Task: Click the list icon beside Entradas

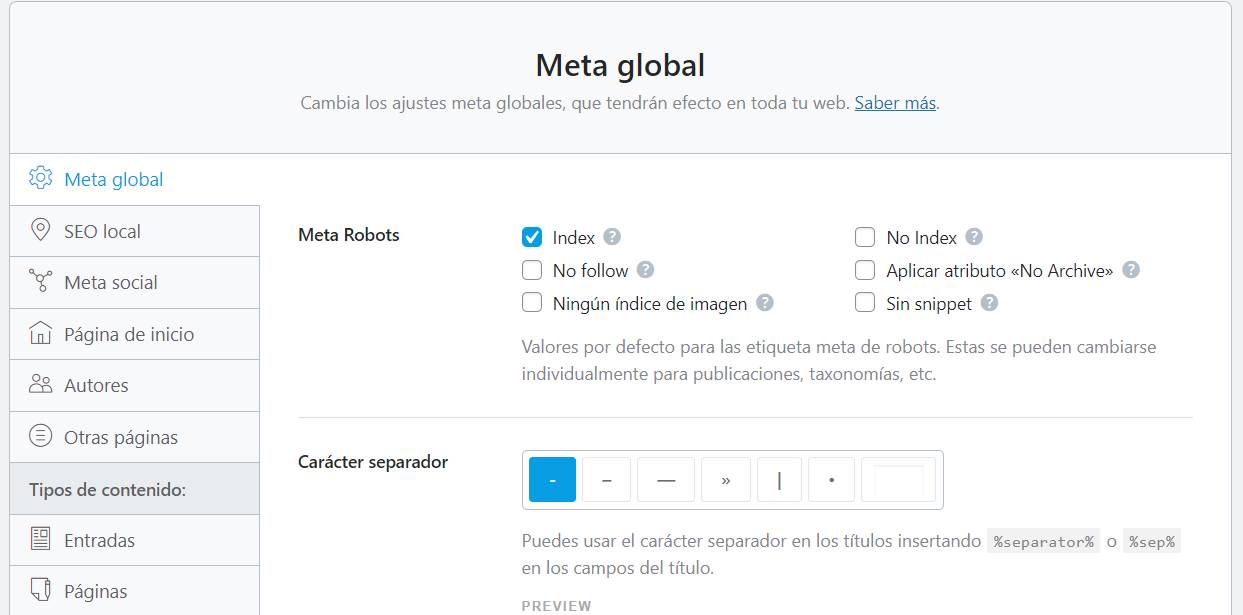Action: (x=39, y=539)
